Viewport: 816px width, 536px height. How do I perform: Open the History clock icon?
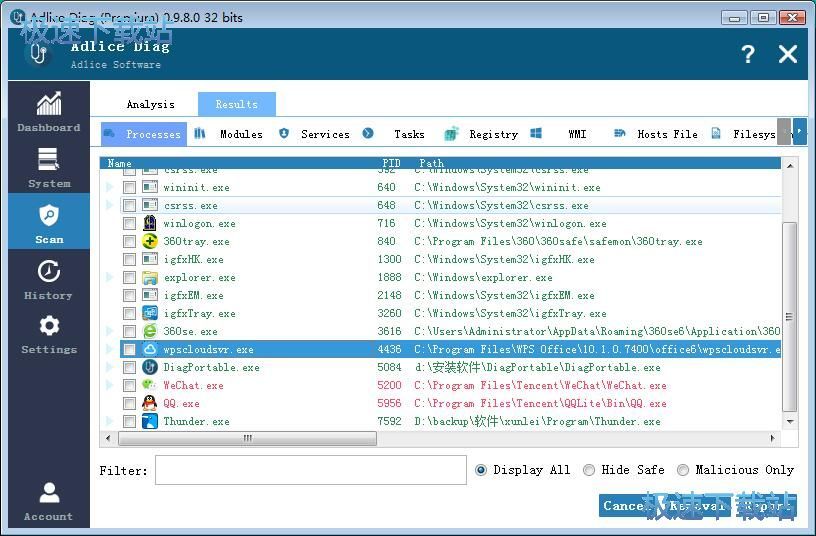(48, 272)
